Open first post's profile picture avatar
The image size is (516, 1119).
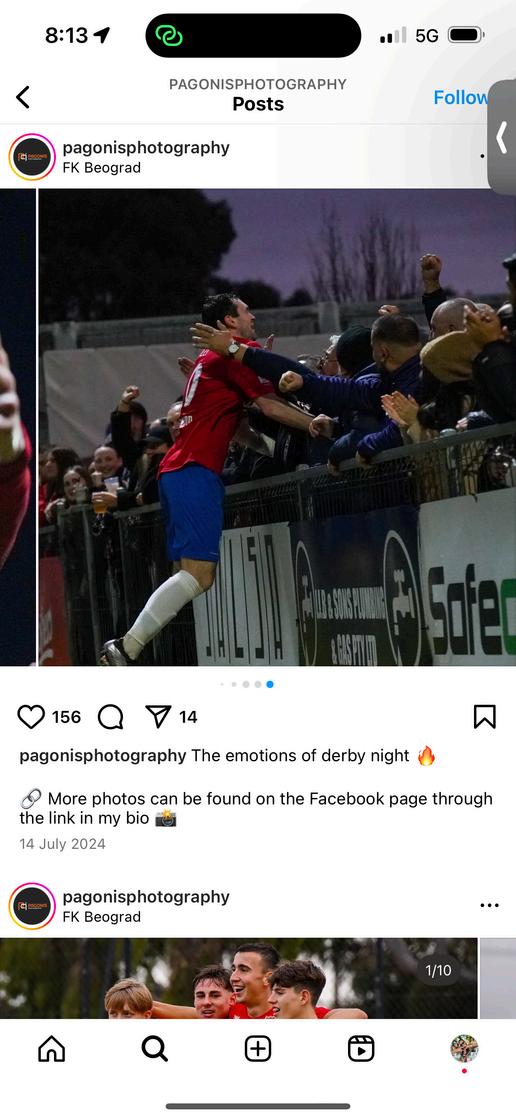pyautogui.click(x=32, y=157)
